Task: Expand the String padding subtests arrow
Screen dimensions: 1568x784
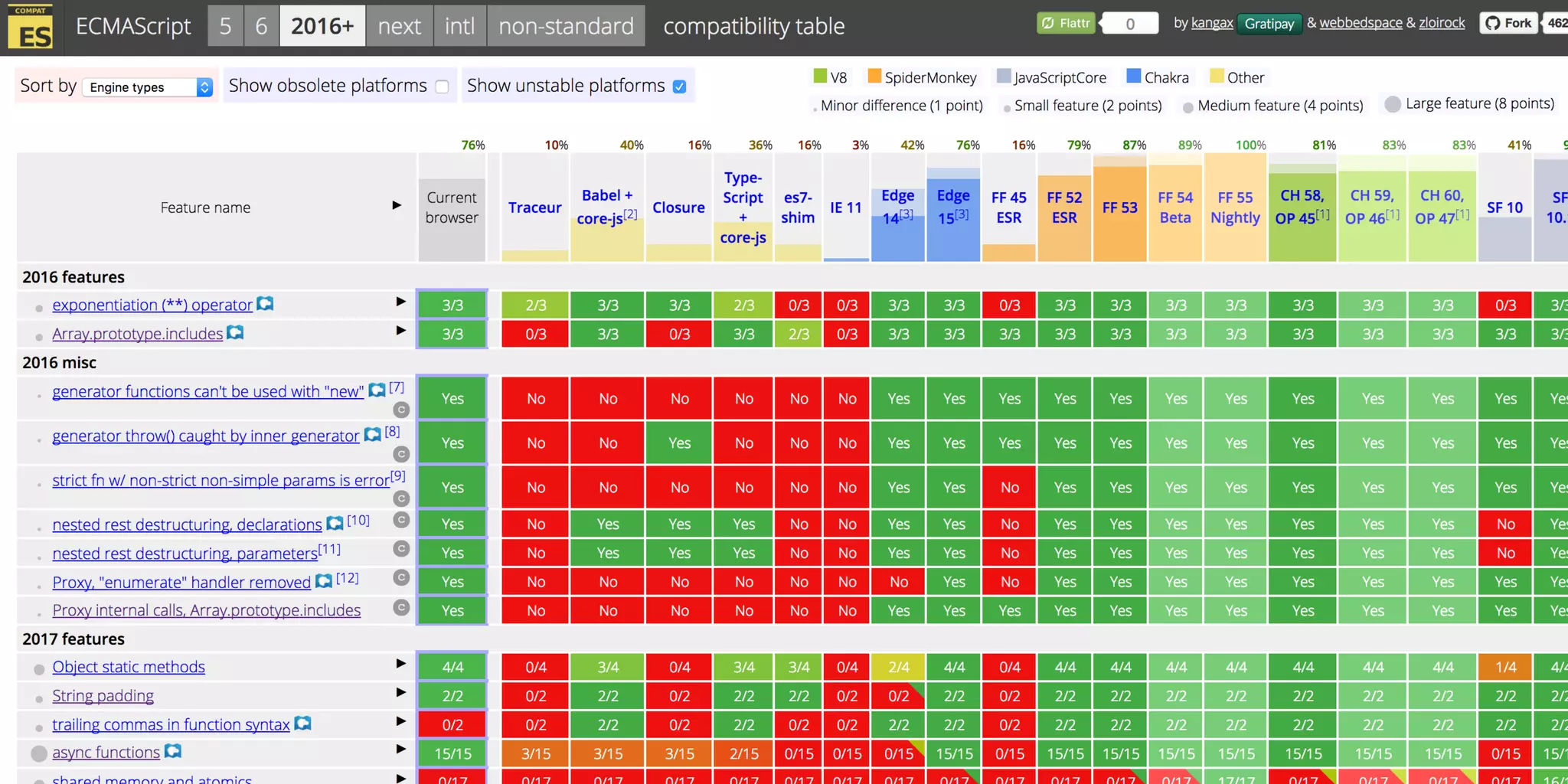Action: [x=400, y=692]
